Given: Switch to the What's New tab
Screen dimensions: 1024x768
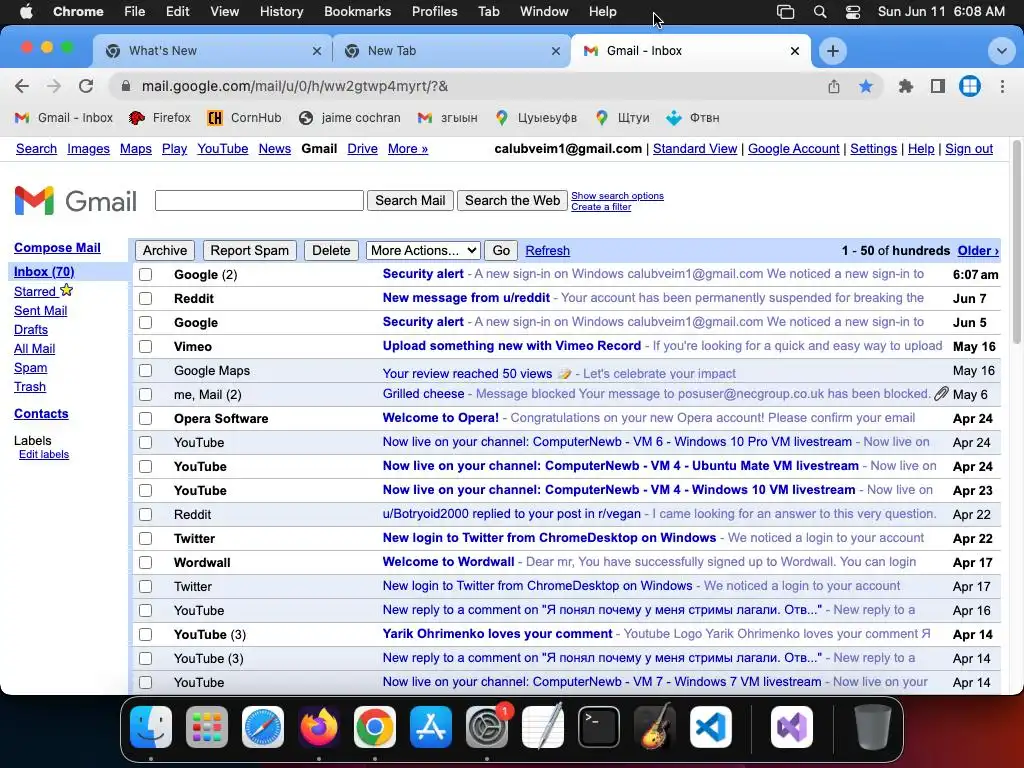Looking at the screenshot, I should 212,51.
